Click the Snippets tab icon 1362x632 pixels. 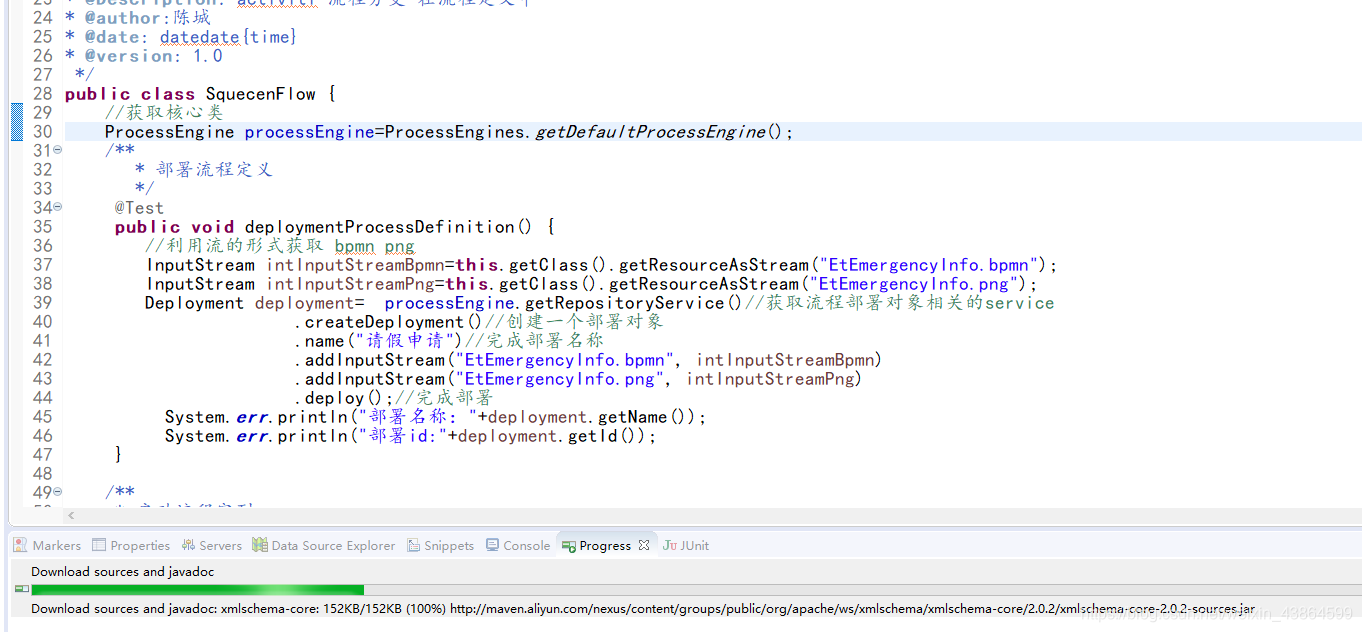[x=414, y=545]
